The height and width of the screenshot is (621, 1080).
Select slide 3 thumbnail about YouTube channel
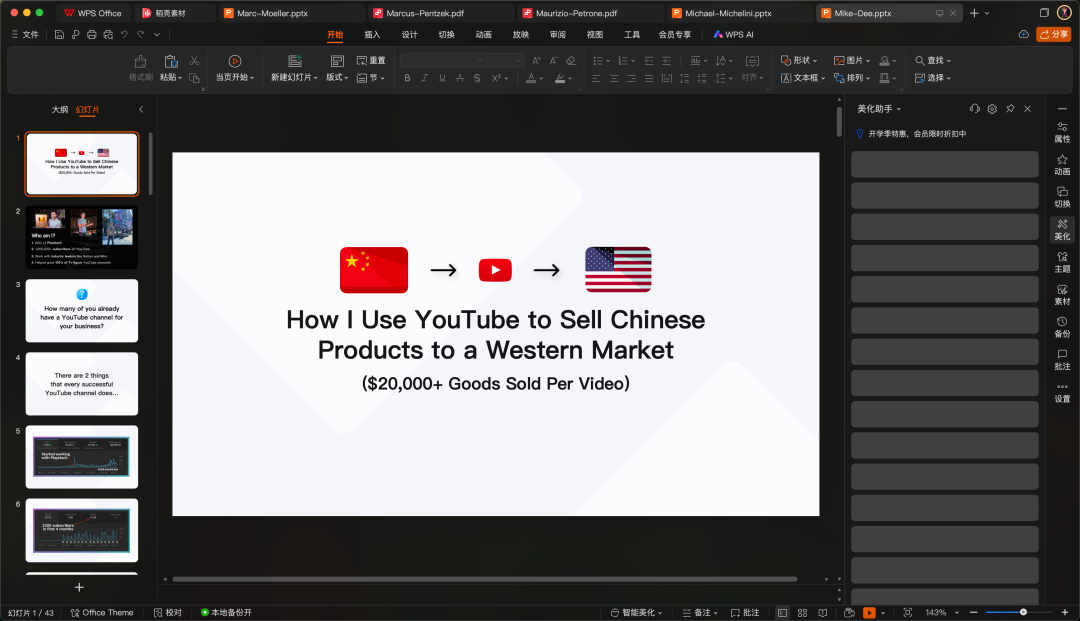coord(82,310)
